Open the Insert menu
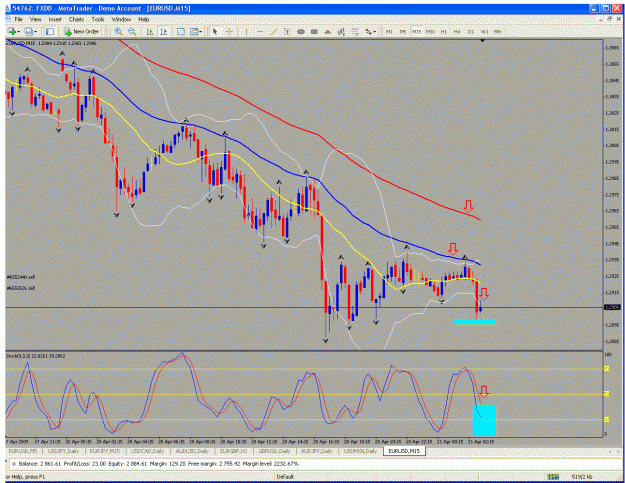Viewport: 625px width, 483px height. [x=55, y=19]
